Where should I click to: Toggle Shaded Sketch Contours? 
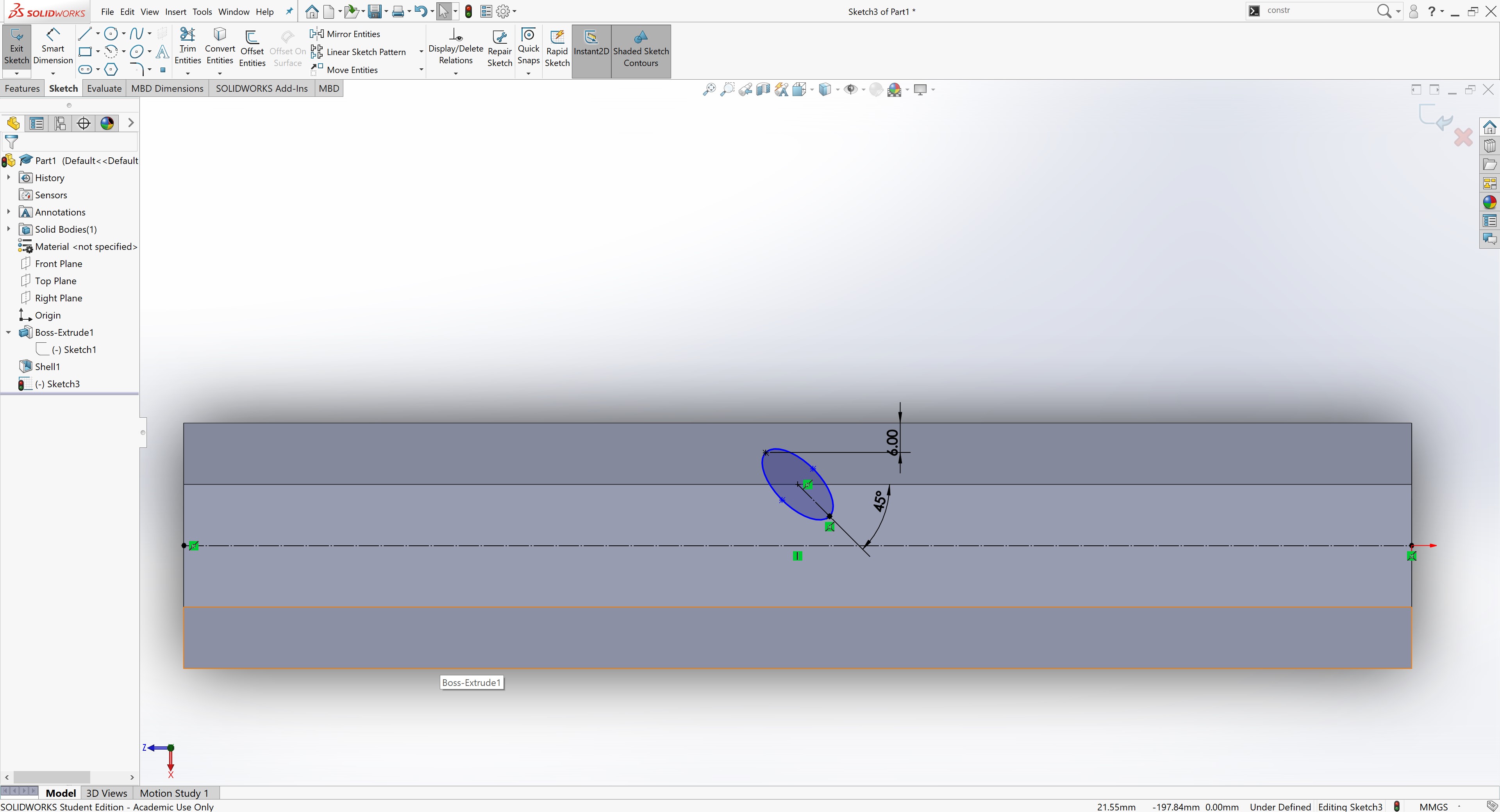coord(641,50)
